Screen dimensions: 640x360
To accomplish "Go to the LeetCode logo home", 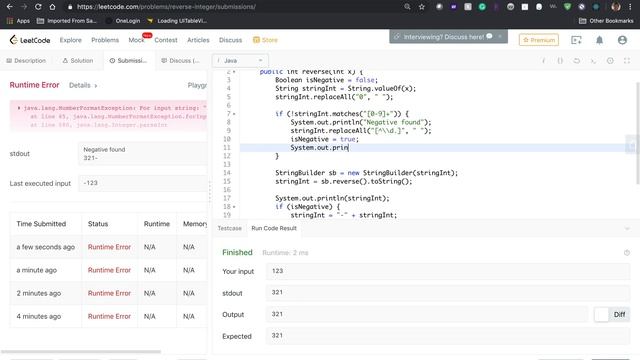I will click(x=30, y=40).
